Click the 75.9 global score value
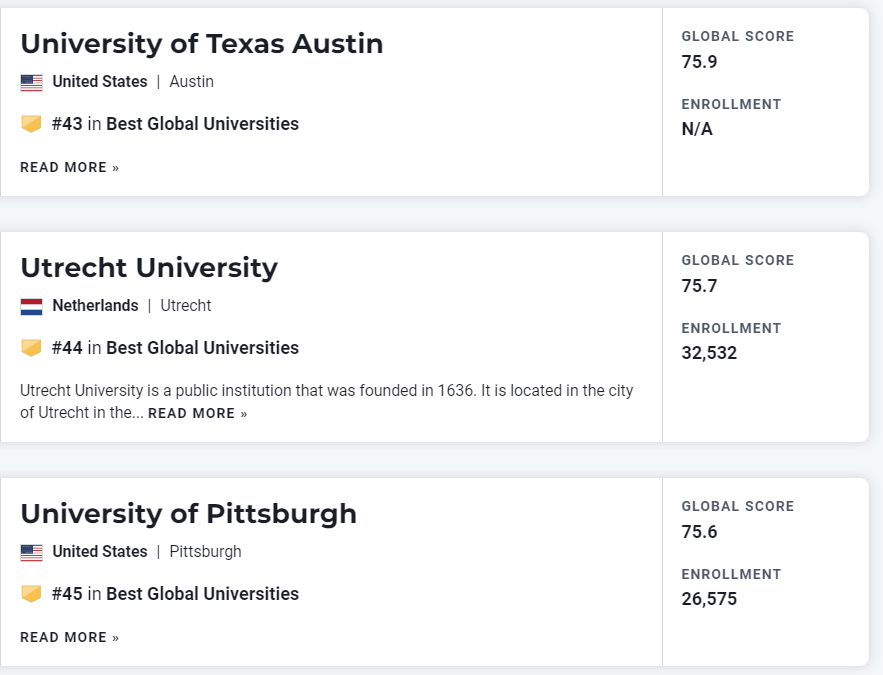Screen dimensions: 883x675 pyautogui.click(x=699, y=62)
